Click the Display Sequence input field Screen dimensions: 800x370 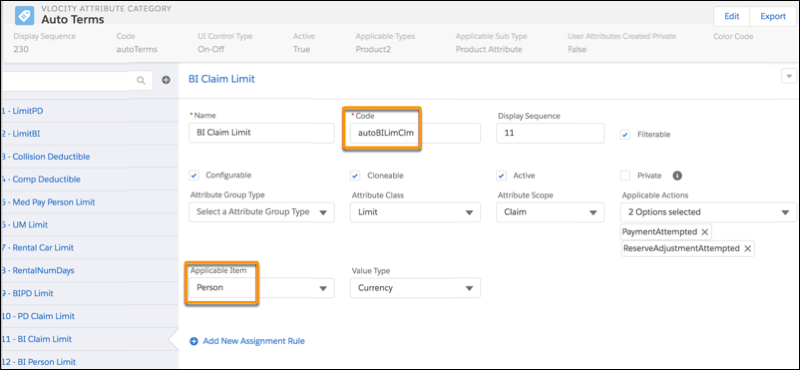[550, 133]
